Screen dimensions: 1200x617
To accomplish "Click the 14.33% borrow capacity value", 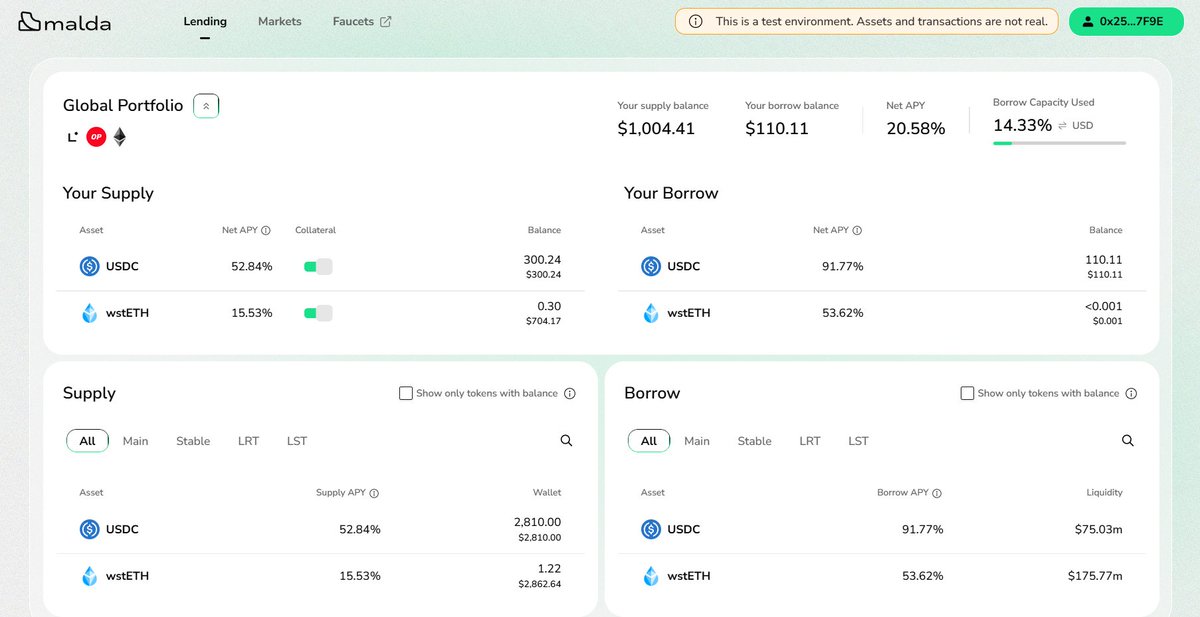I will pos(1022,126).
